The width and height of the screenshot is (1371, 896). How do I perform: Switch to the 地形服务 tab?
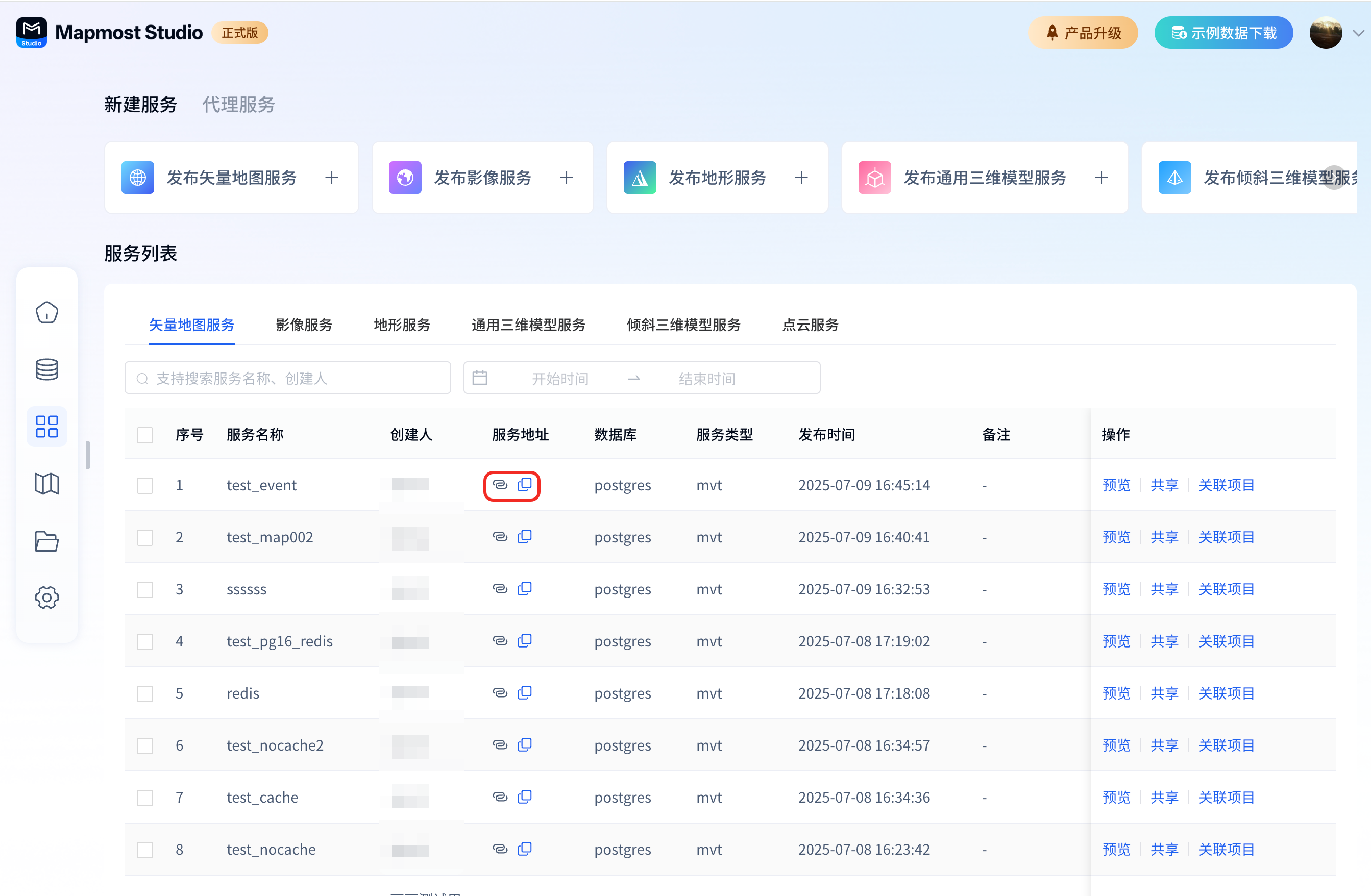(402, 326)
